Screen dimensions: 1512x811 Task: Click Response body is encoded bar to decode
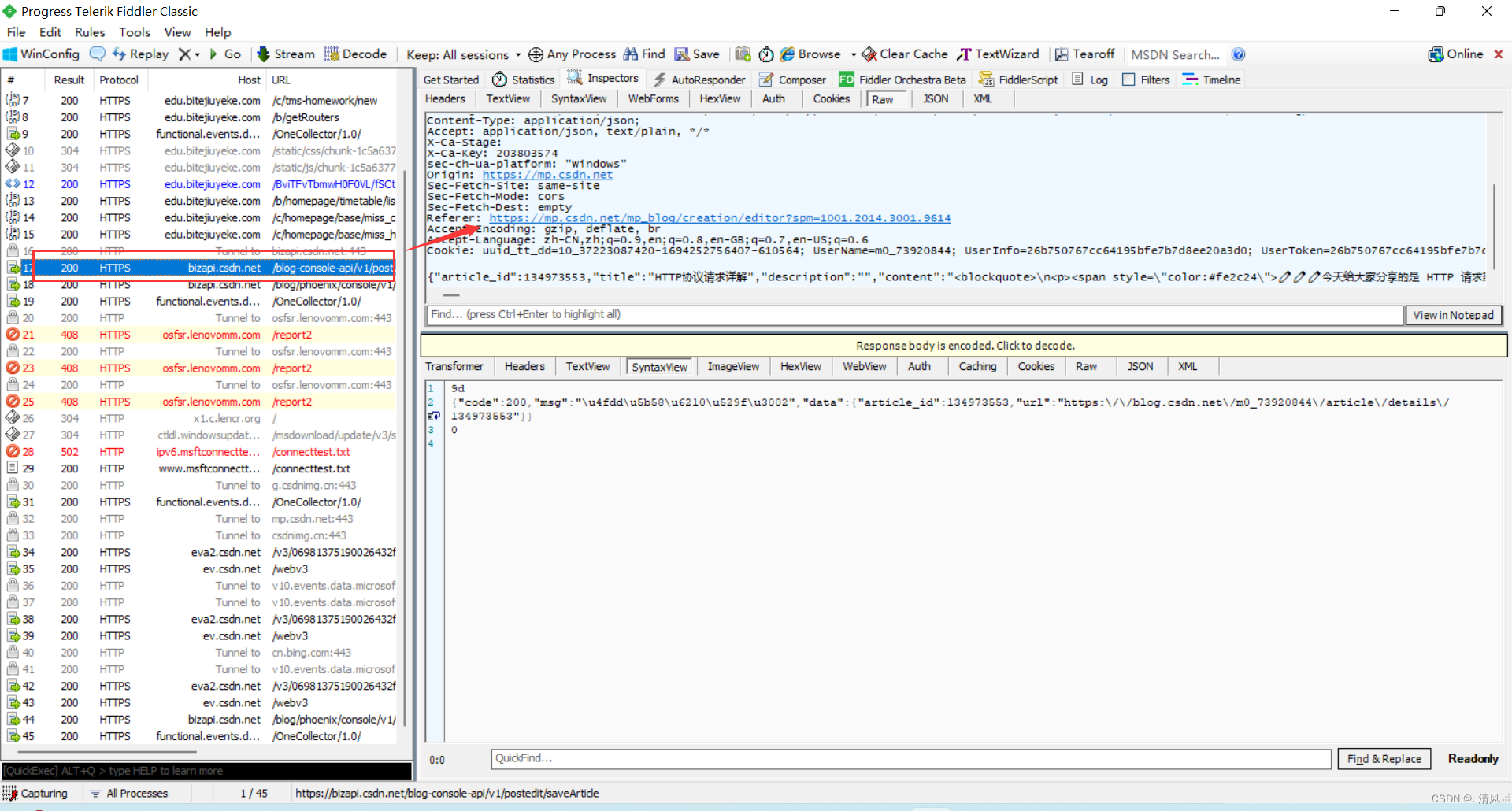pos(965,345)
